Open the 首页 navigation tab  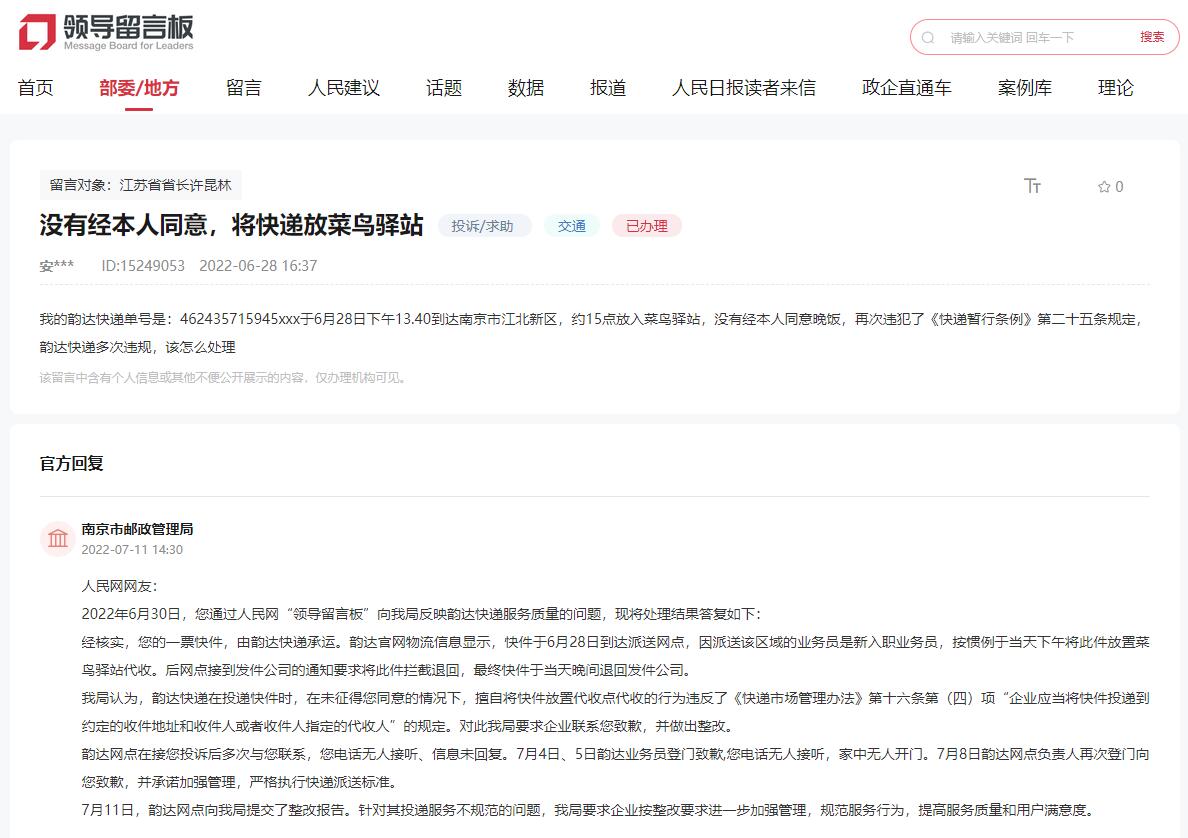point(36,88)
